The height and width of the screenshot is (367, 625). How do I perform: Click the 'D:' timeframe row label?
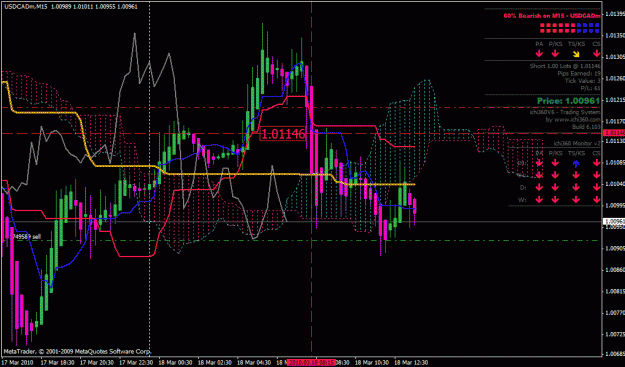point(522,187)
